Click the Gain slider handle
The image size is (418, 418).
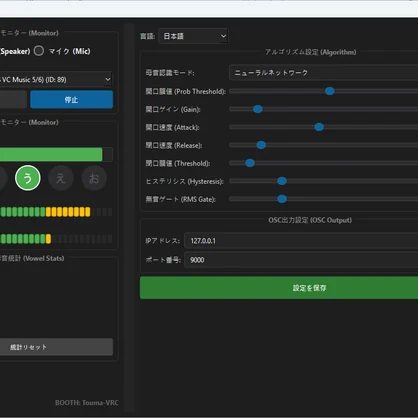[258, 109]
